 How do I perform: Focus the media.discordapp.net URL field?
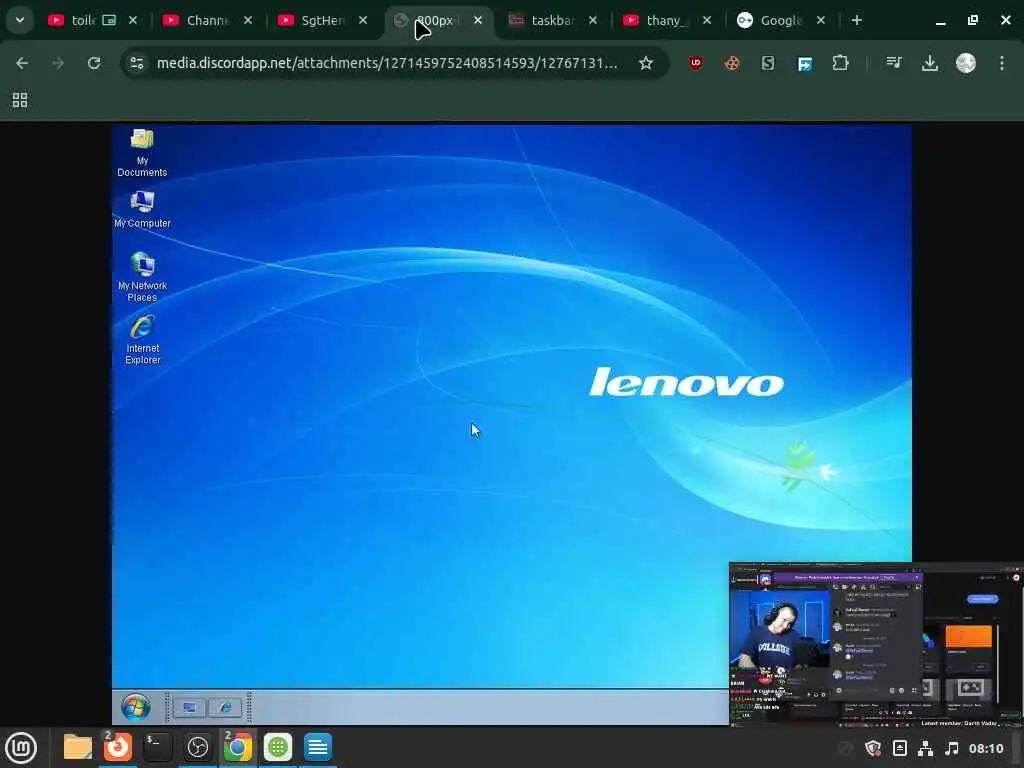[387, 63]
